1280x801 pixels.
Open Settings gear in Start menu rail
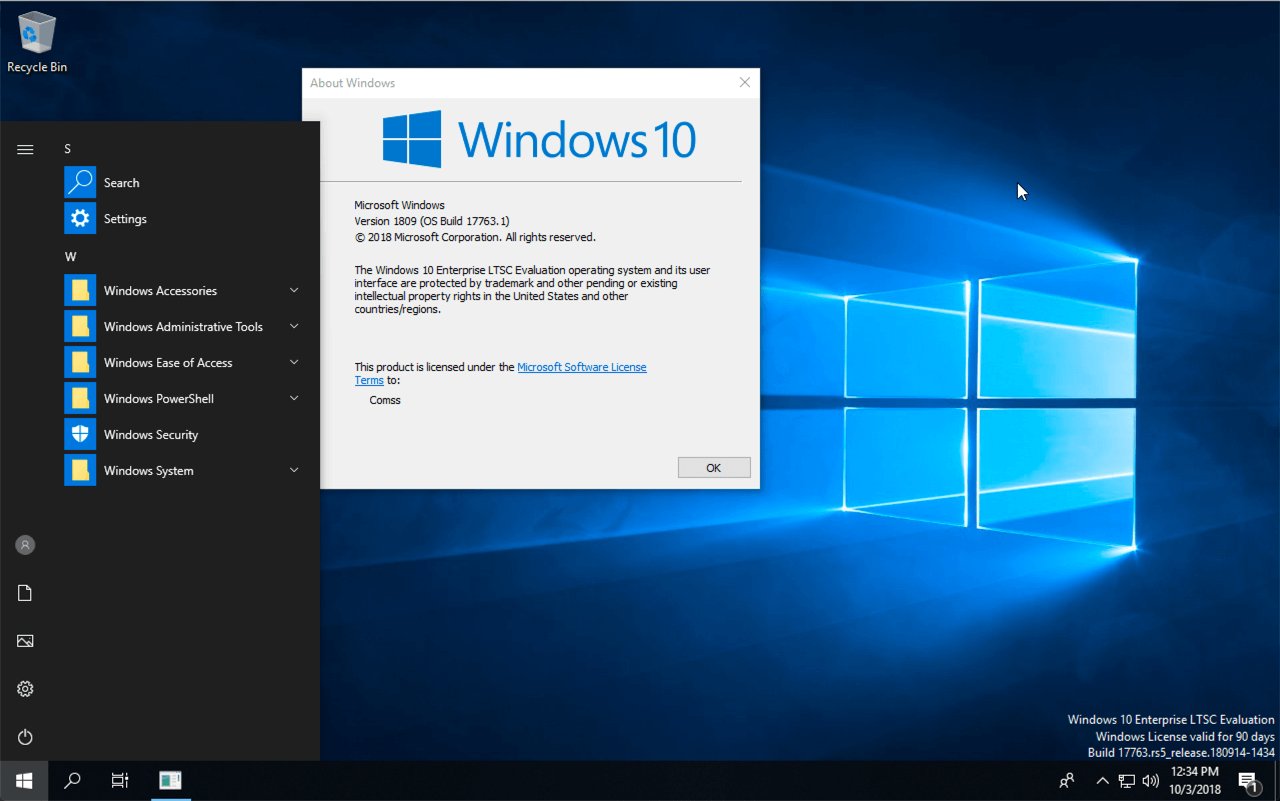(25, 689)
